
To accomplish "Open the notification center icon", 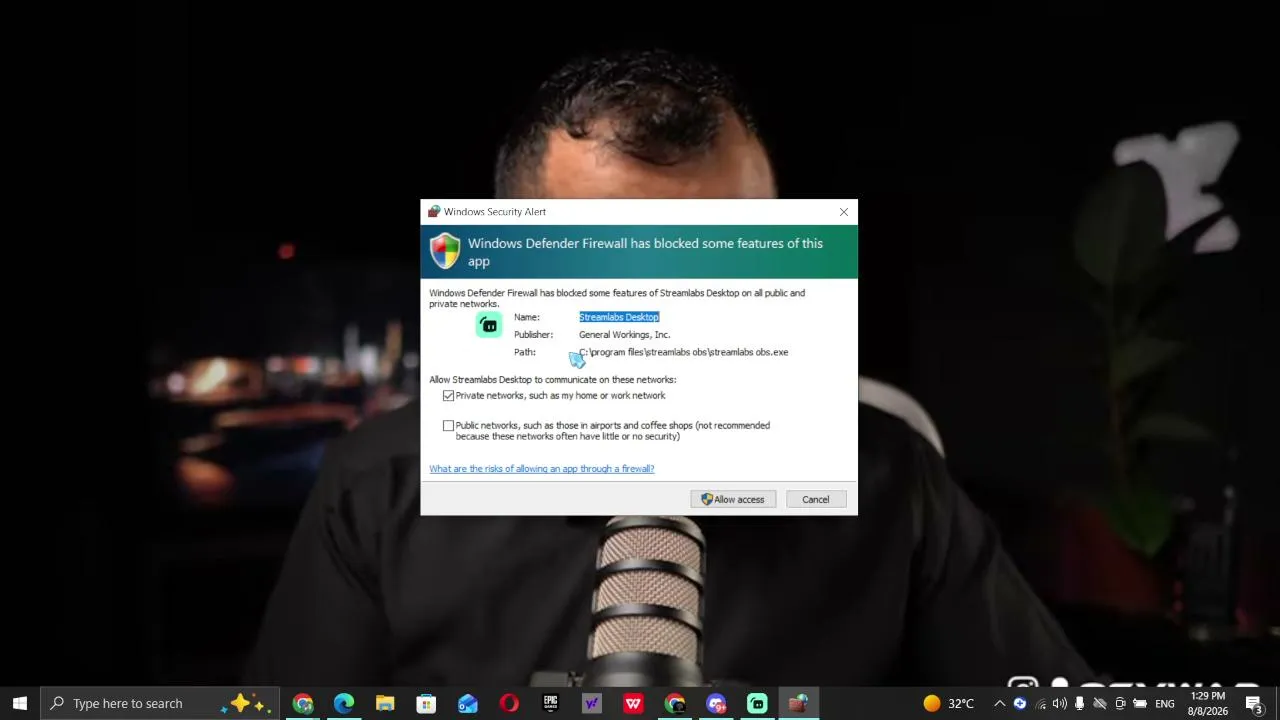I will coord(1254,703).
